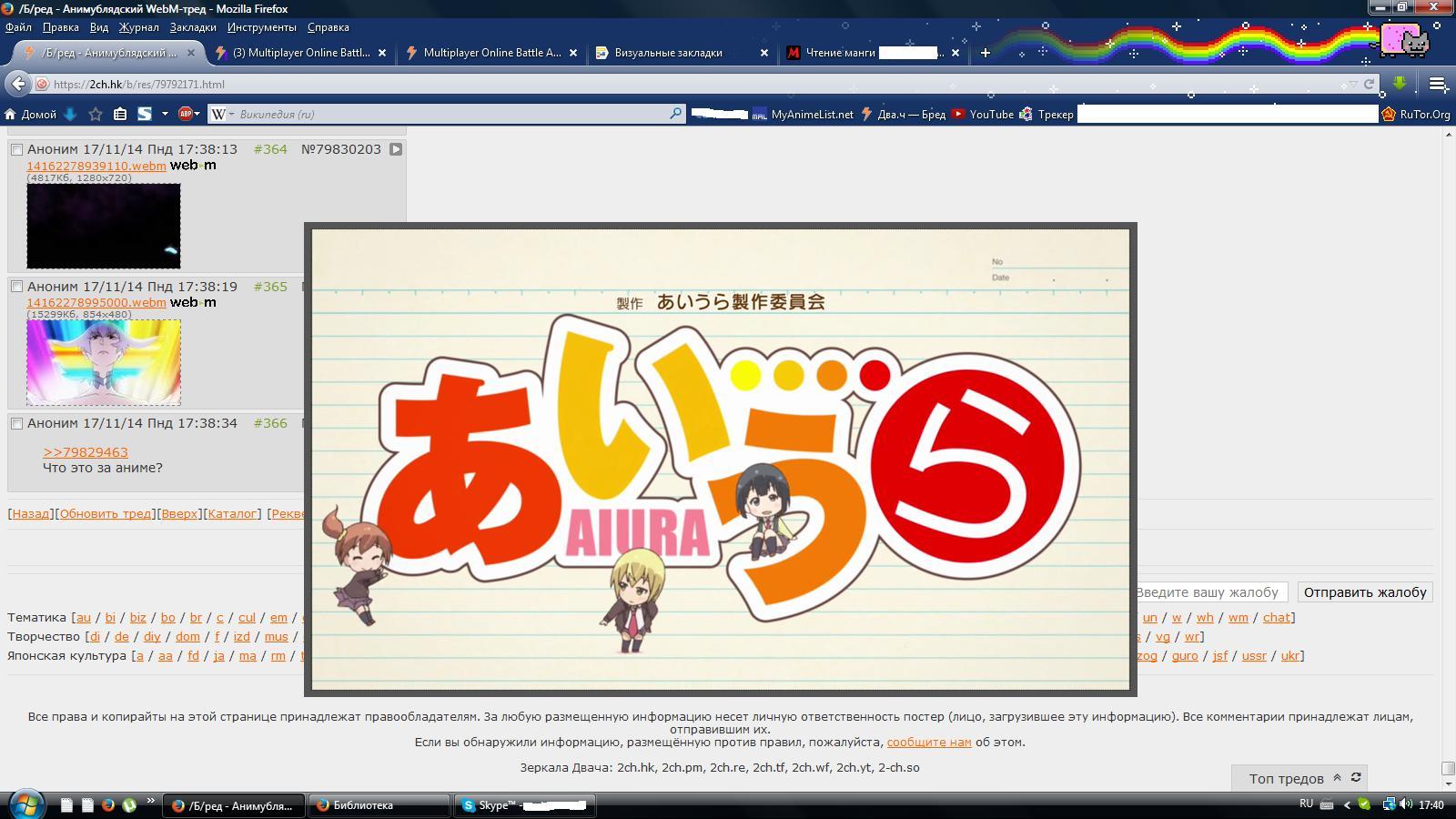Switch input language RU indicator
Screen dimensions: 1456x819
pyautogui.click(x=1306, y=804)
